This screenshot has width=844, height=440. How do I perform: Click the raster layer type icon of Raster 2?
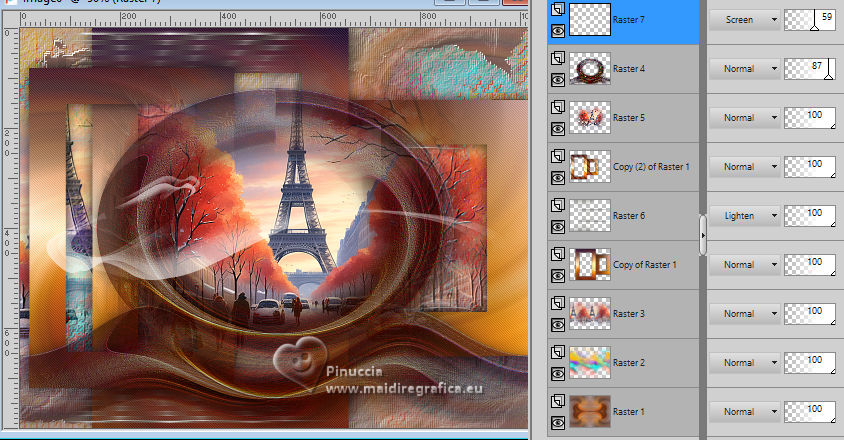coord(558,352)
